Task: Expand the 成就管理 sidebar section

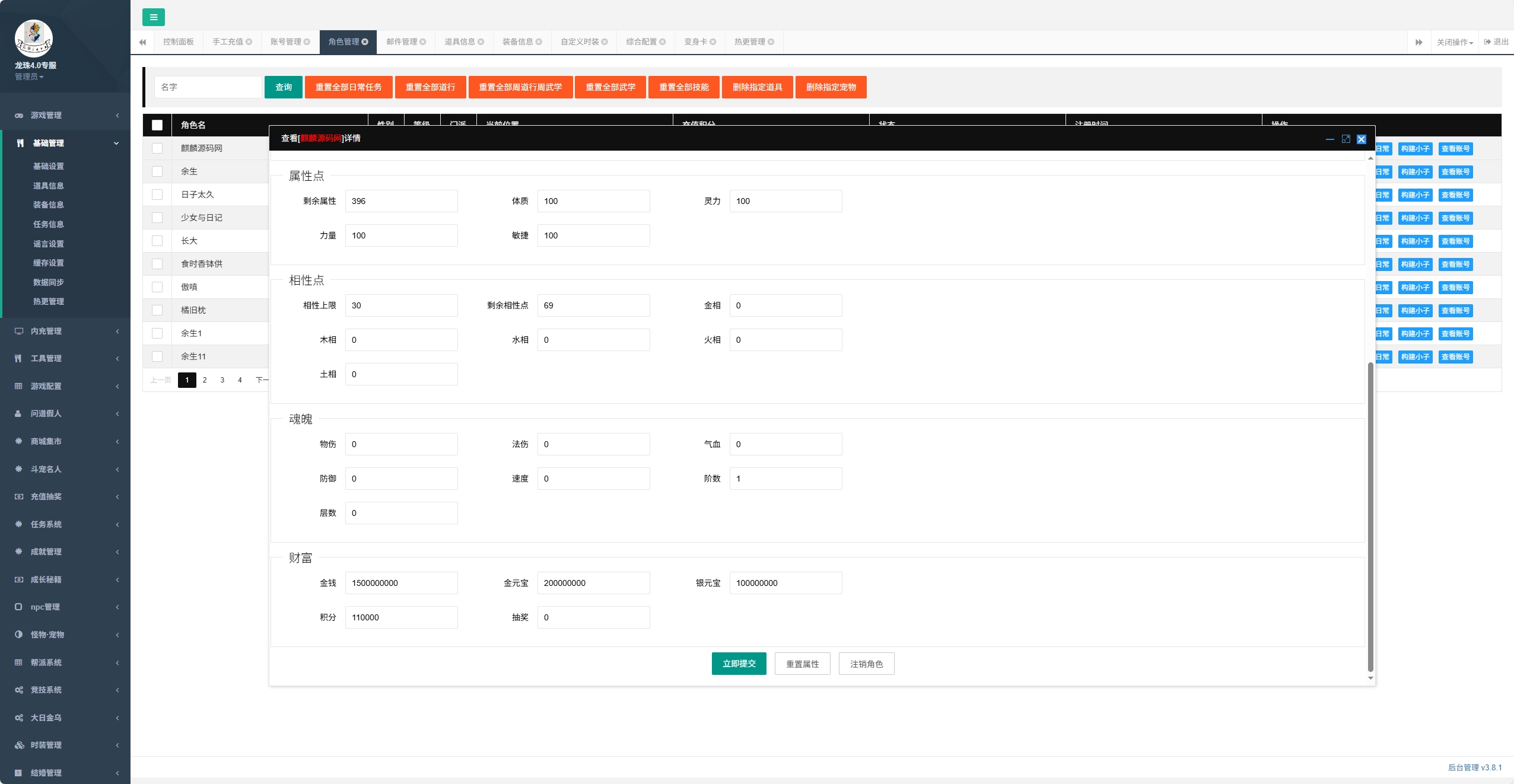Action: tap(65, 552)
